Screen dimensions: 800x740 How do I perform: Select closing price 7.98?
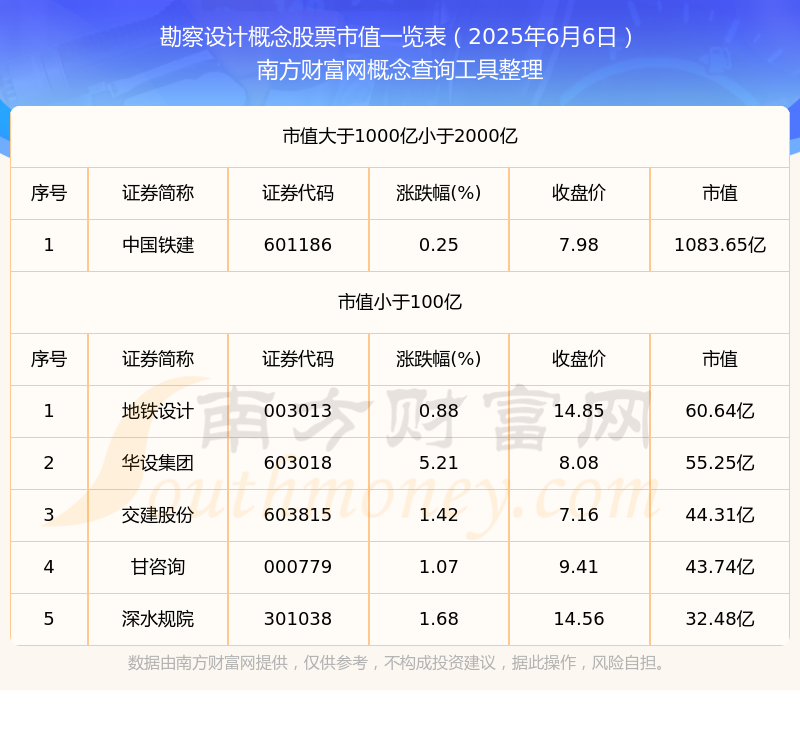click(x=579, y=245)
